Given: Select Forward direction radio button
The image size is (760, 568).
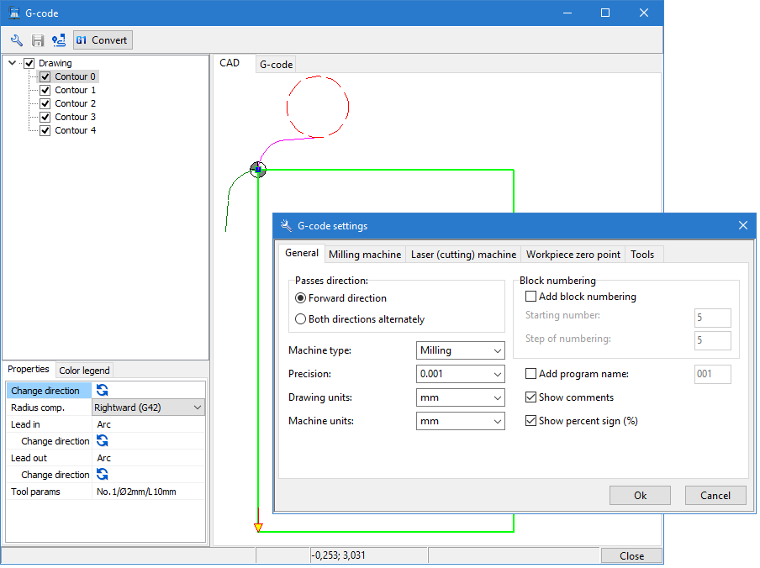Looking at the screenshot, I should click(301, 298).
